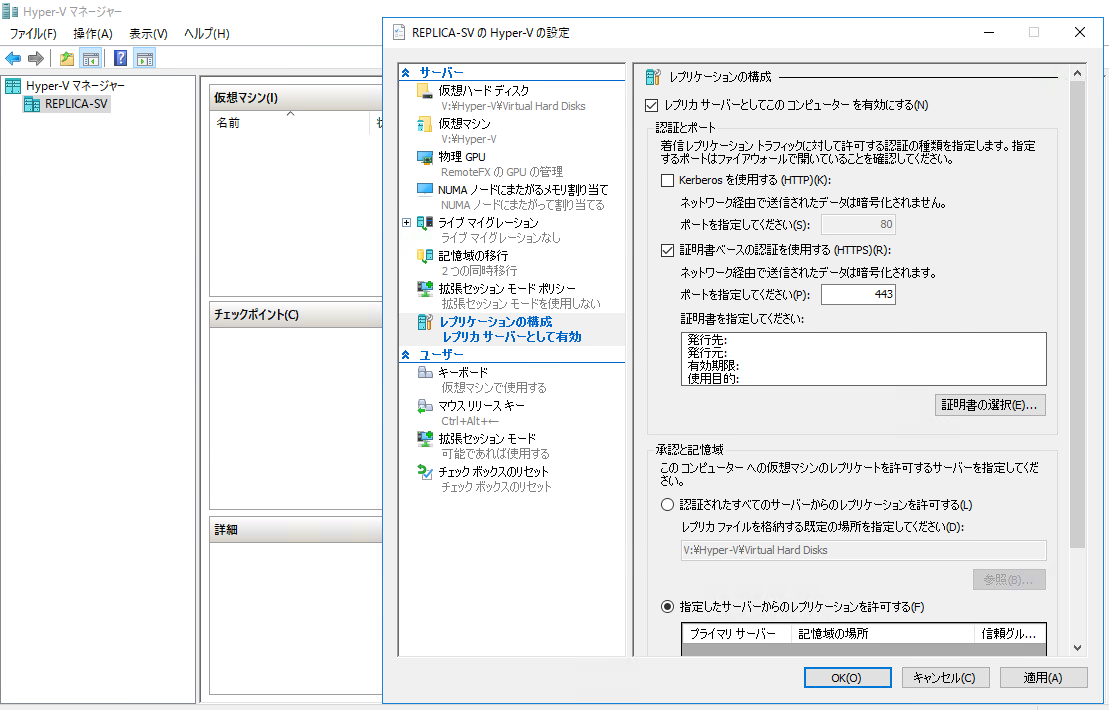Click the マウス リリース キー icon
Image resolution: width=1109 pixels, height=710 pixels.
(x=424, y=406)
